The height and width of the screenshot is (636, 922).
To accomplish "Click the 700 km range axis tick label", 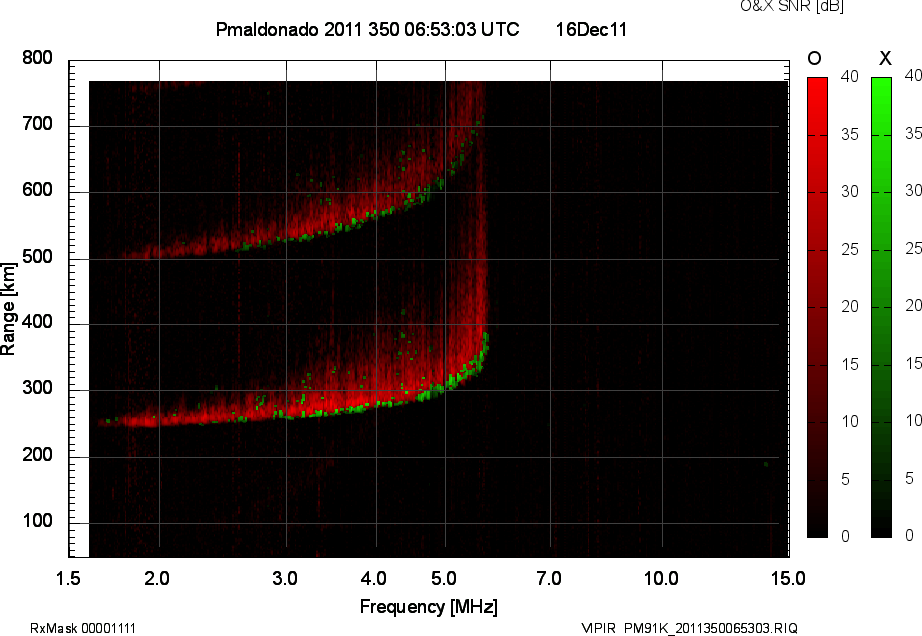I will pos(37,124).
